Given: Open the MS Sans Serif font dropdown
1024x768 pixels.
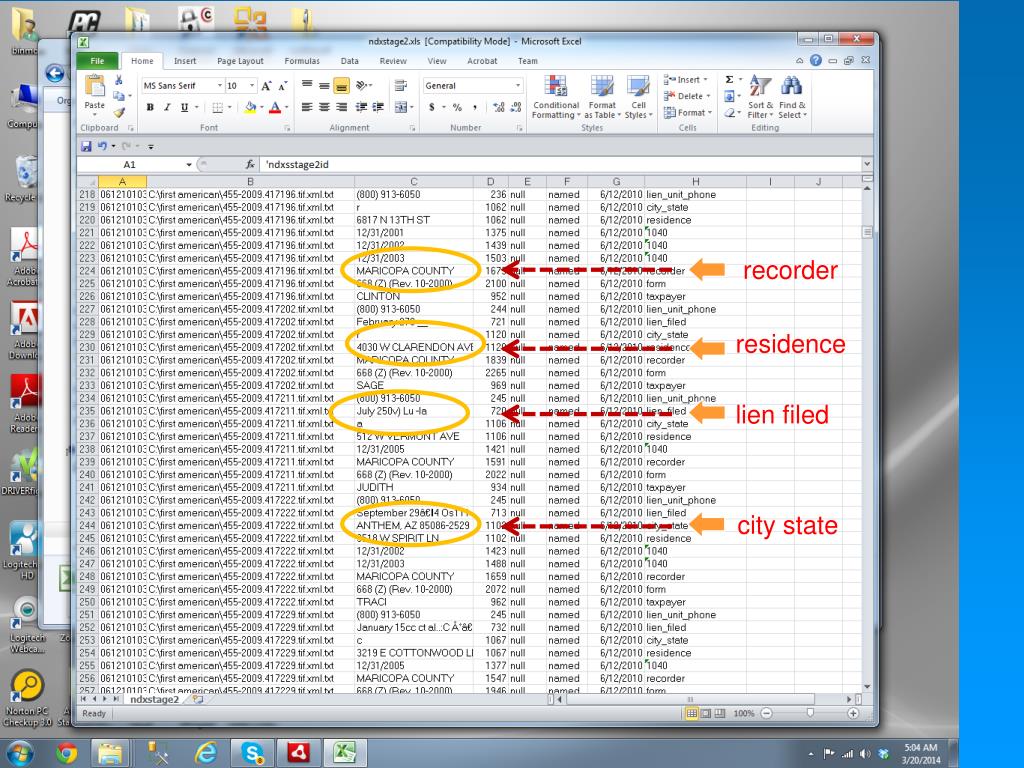Looking at the screenshot, I should pyautogui.click(x=219, y=86).
